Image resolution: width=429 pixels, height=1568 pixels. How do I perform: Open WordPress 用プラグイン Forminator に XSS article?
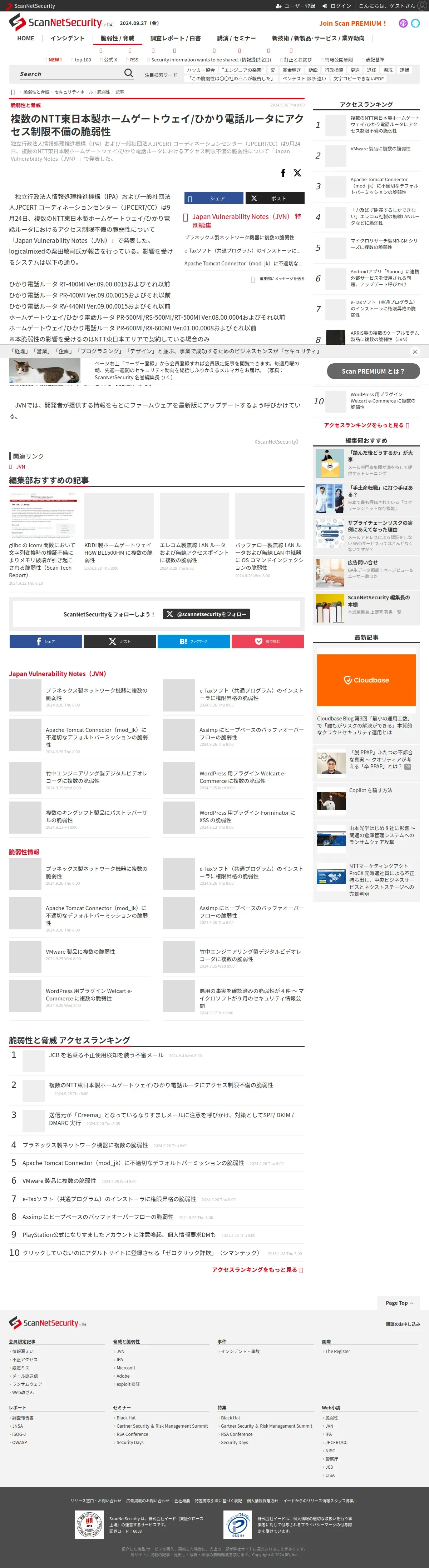click(247, 816)
